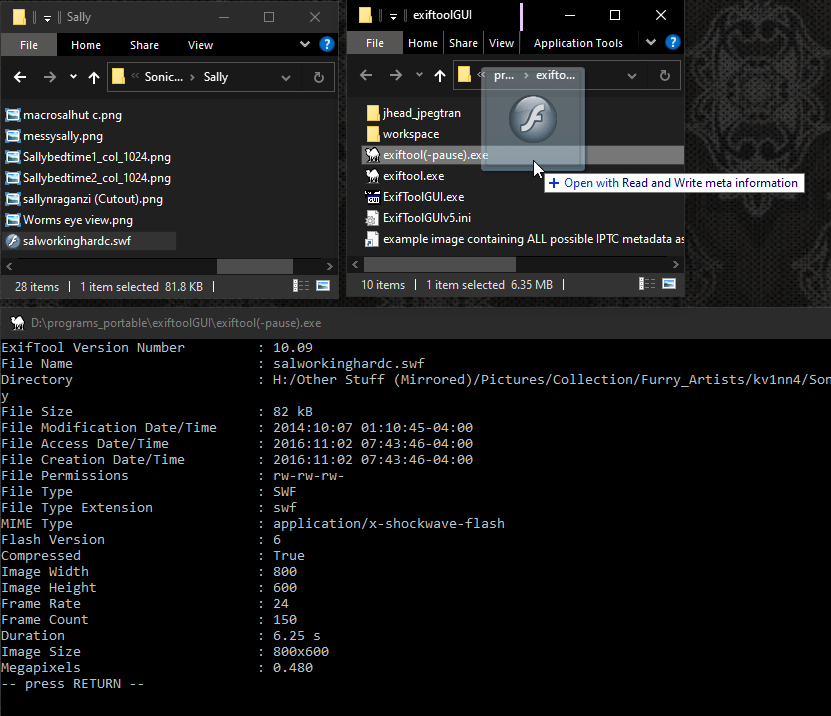
Task: Switch Sally window to details view
Action: coord(301,286)
